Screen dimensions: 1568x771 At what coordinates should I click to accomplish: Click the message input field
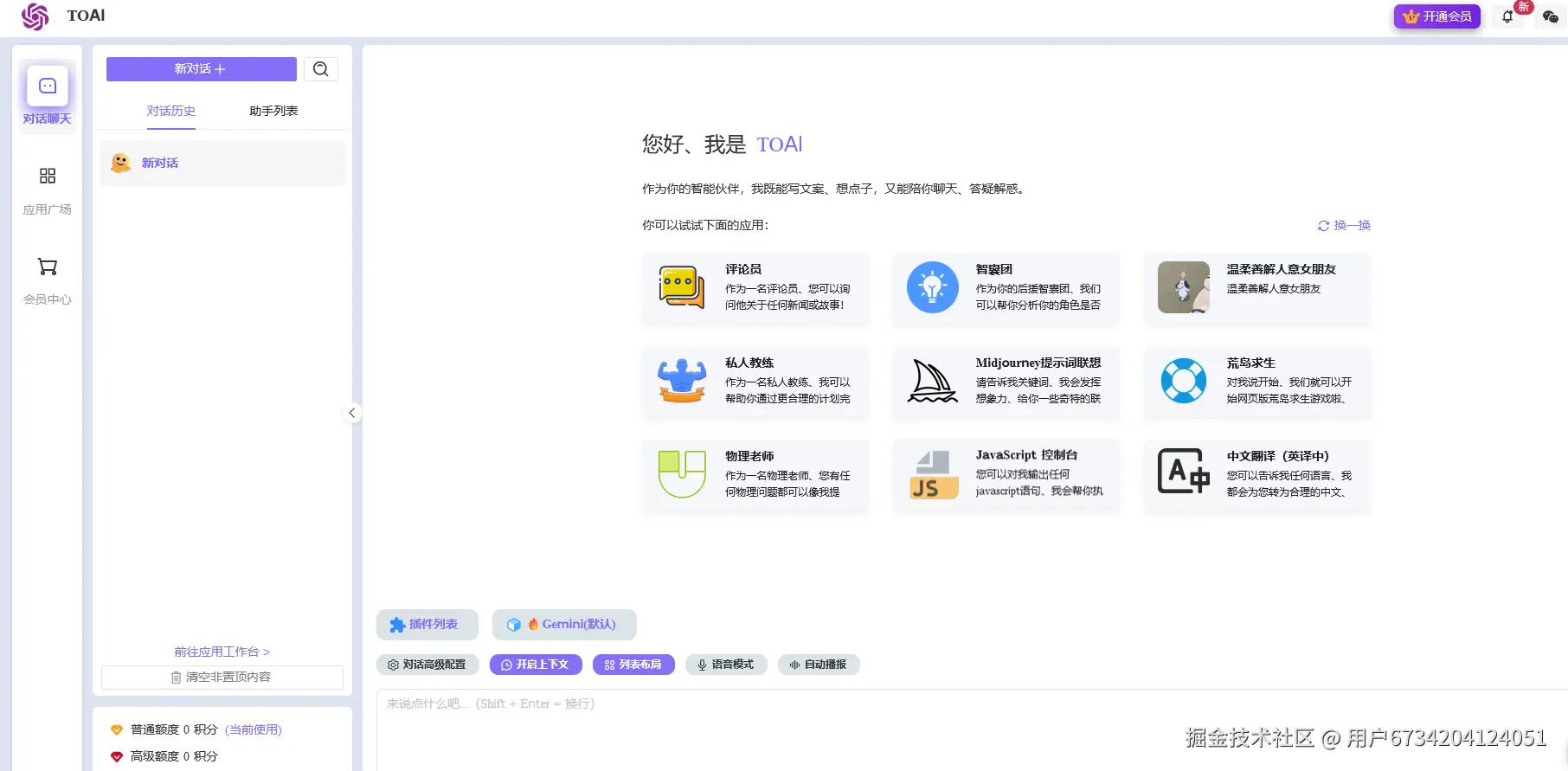pyautogui.click(x=972, y=729)
